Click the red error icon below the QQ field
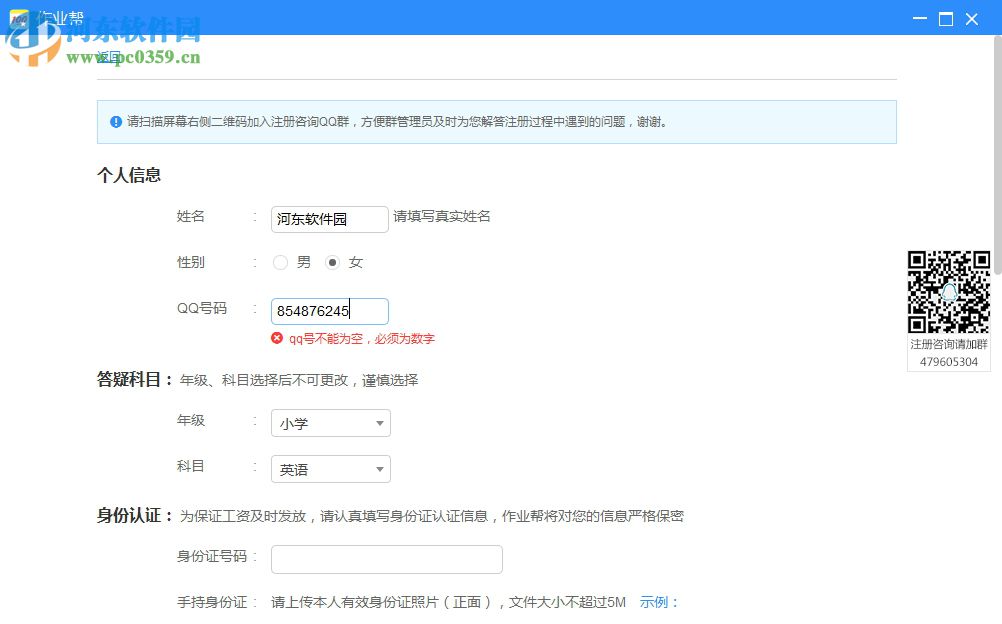This screenshot has width=1002, height=624. pos(277,338)
